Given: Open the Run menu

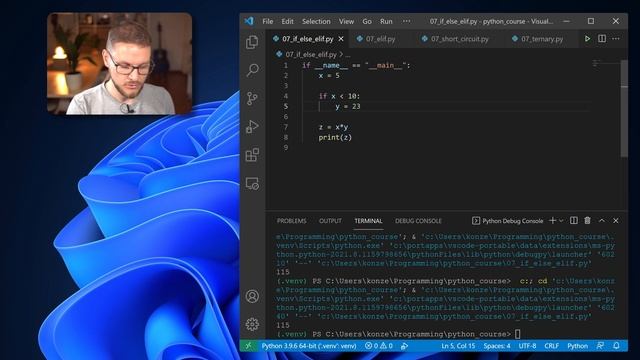Looking at the screenshot, I should (386, 21).
